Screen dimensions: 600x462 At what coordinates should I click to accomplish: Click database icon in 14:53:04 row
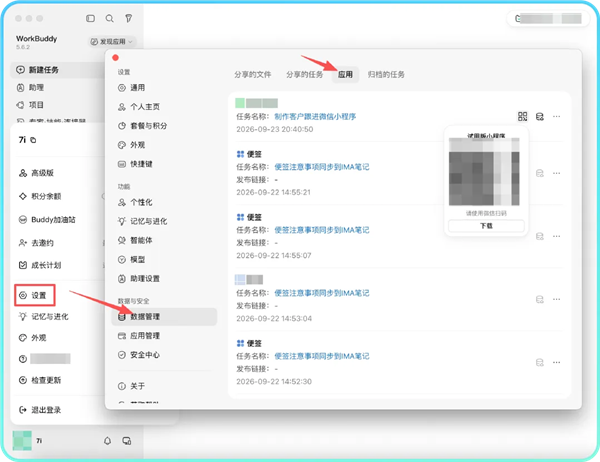point(540,299)
